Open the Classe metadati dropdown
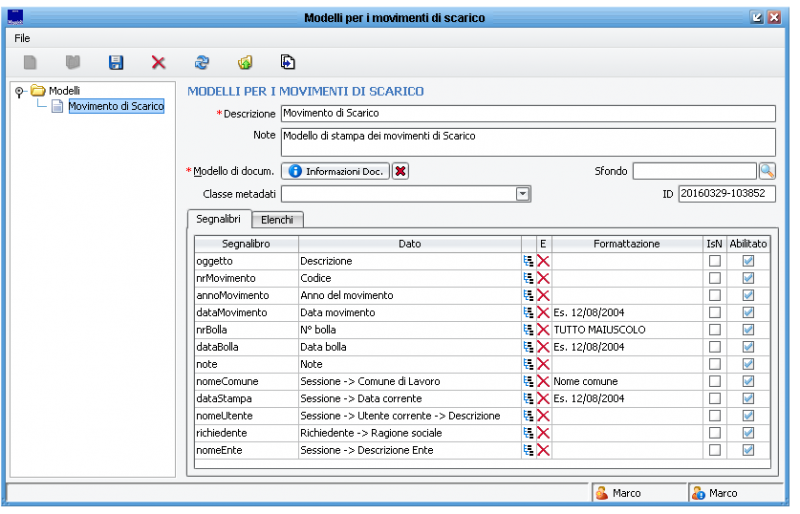800x514 pixels. pyautogui.click(x=523, y=194)
